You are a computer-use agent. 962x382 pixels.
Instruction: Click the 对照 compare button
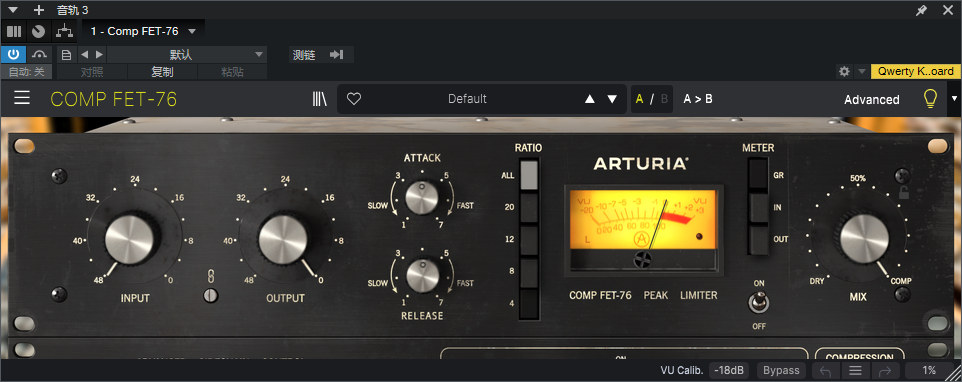92,72
